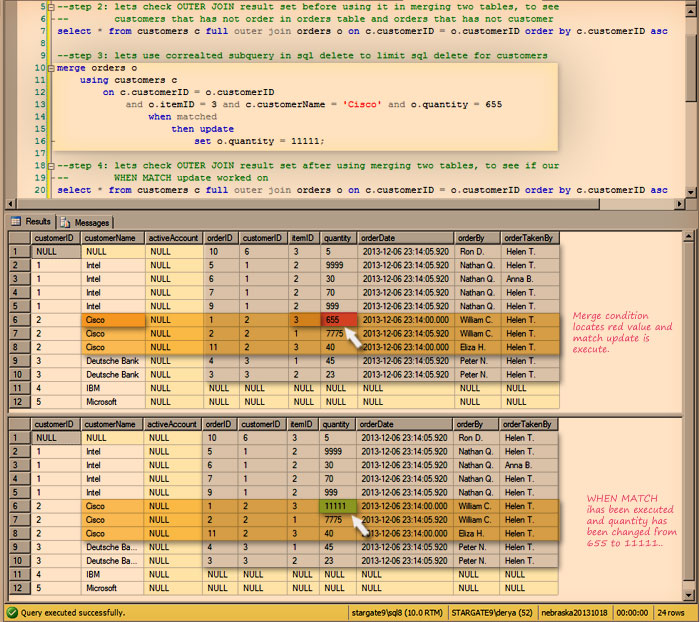Select the green 11111 quantity cell
Viewport: 700px width, 622px height.
[337, 507]
